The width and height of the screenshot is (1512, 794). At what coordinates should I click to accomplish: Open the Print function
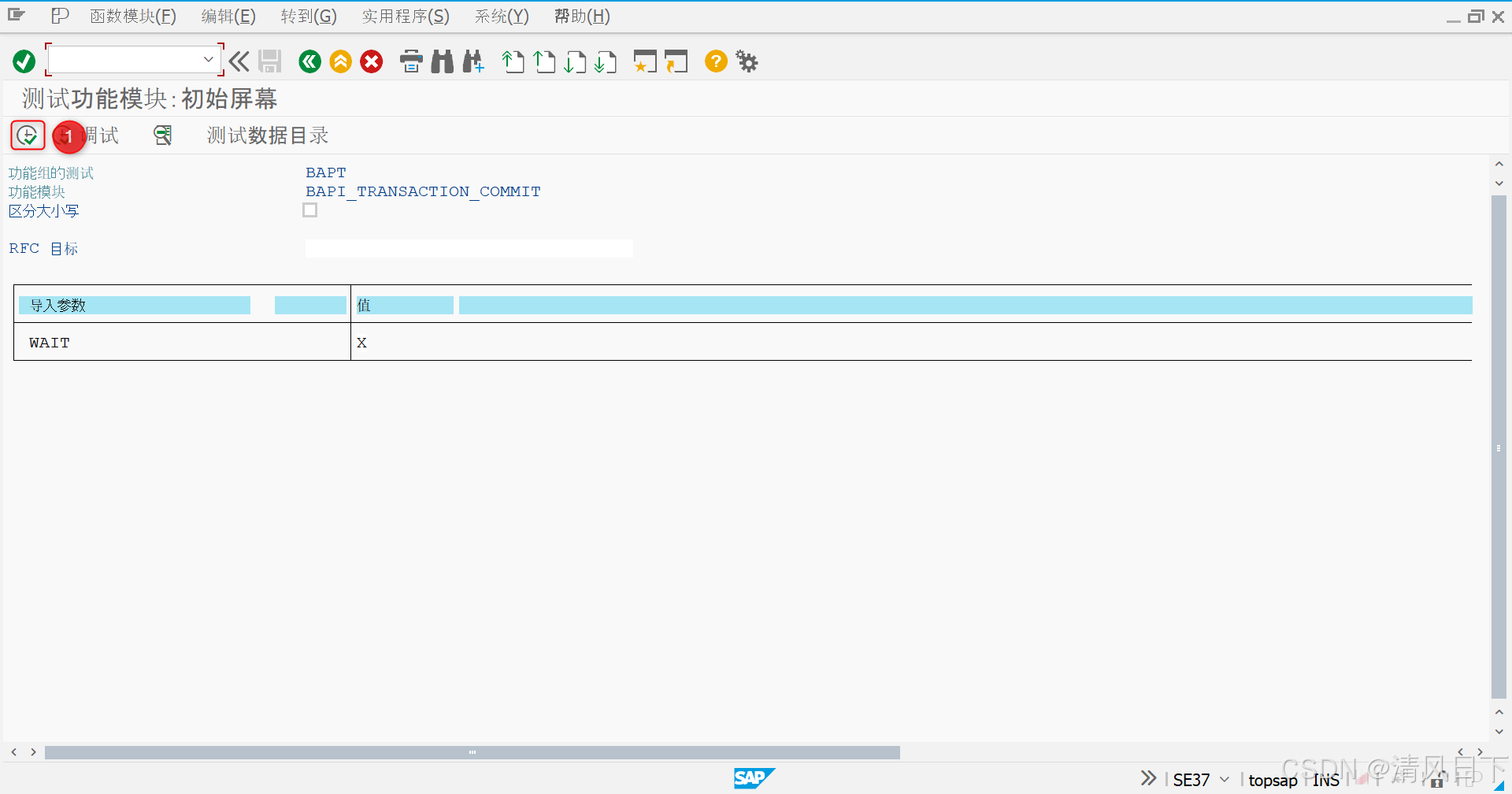tap(410, 61)
